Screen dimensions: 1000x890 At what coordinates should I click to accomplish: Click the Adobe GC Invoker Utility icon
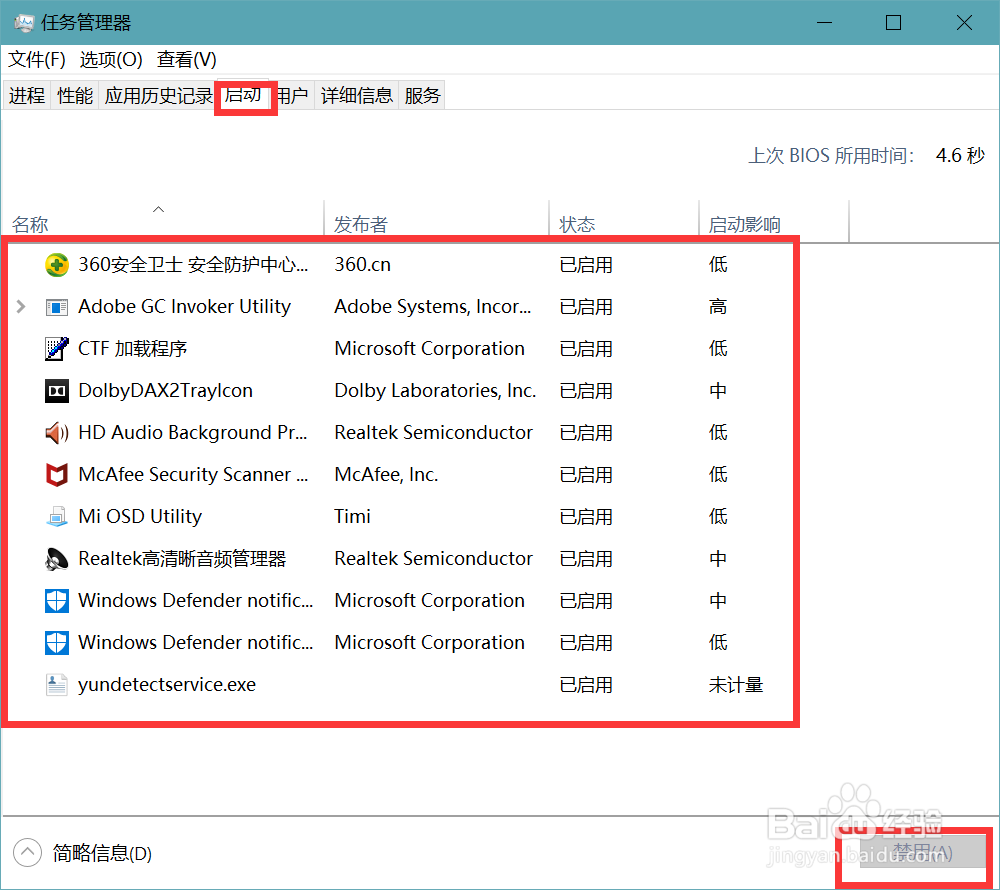(57, 306)
